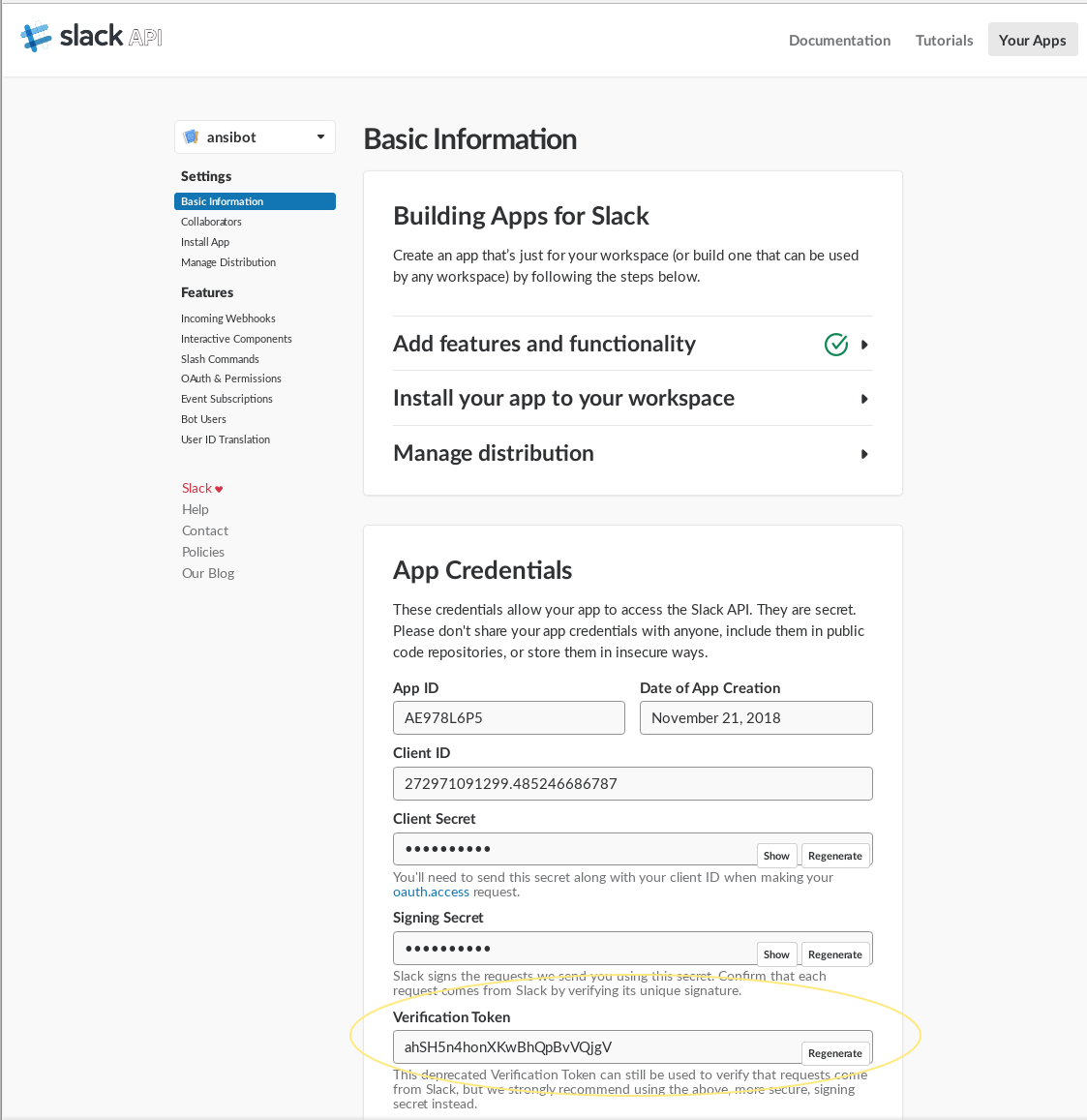Open OAuth & Permissions in sidebar
Viewport: 1087px width, 1120px height.
(x=231, y=378)
